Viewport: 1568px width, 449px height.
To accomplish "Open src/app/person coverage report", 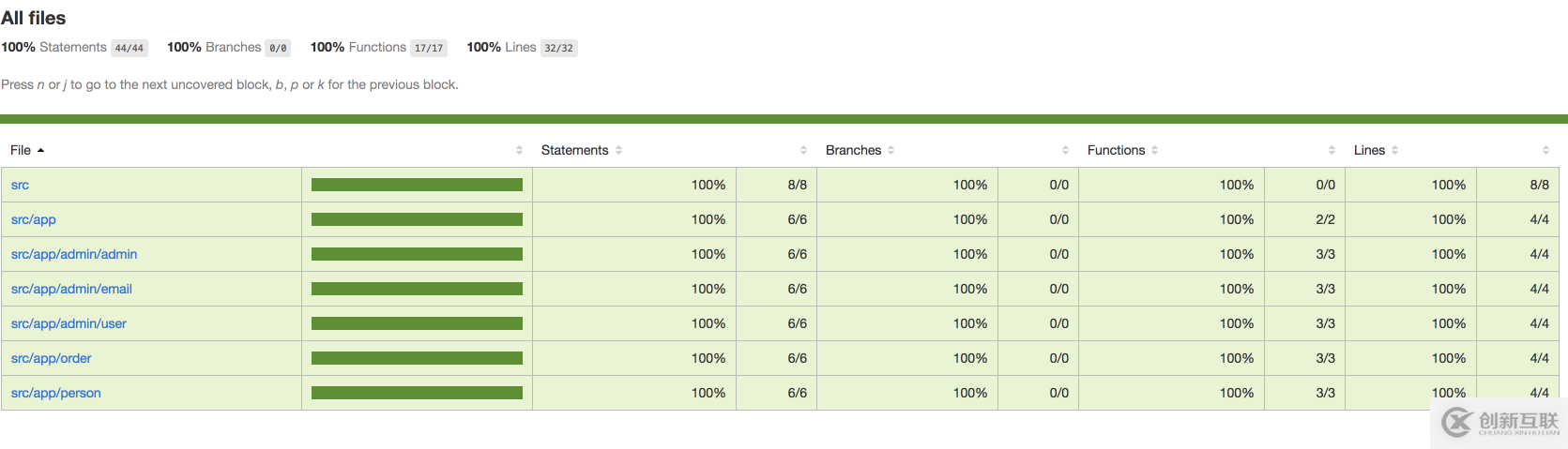I will pyautogui.click(x=56, y=393).
